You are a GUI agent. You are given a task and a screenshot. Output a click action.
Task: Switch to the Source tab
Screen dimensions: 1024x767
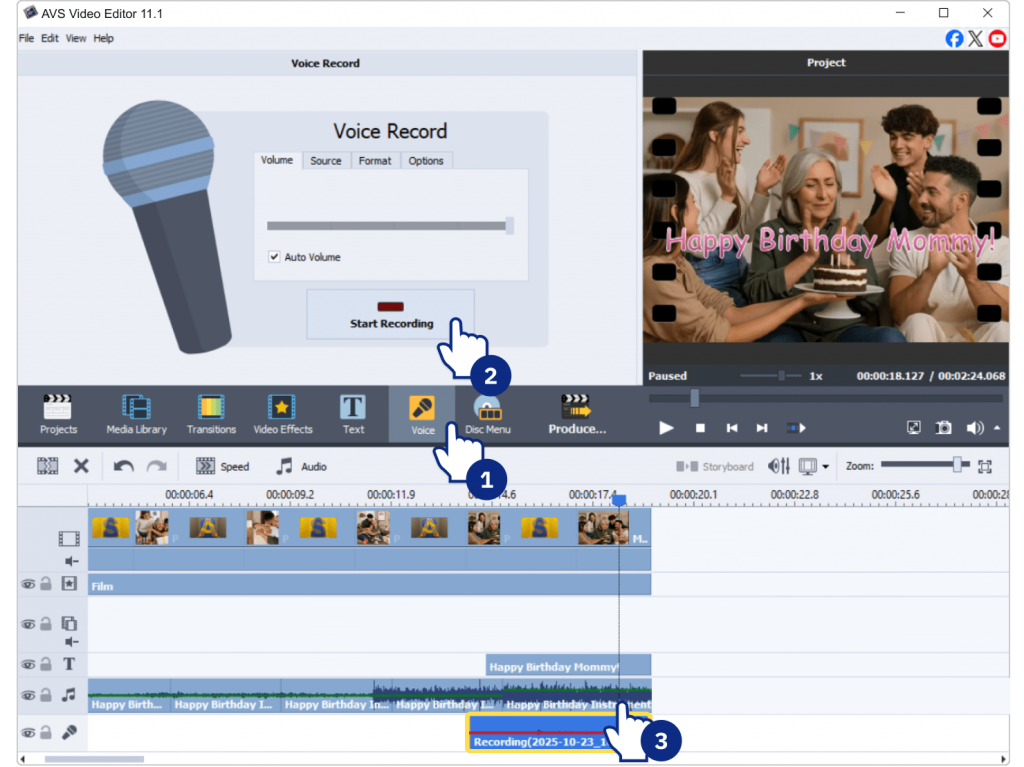pos(325,160)
